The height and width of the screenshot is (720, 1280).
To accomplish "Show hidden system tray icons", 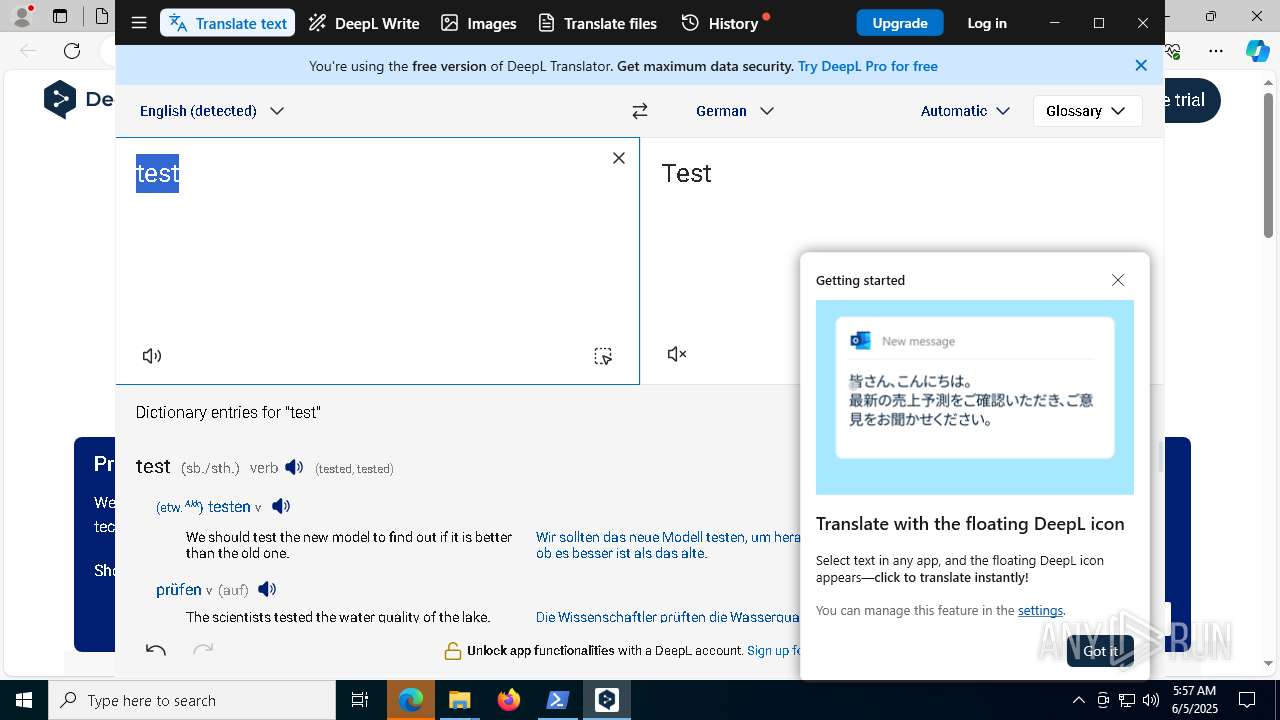I will pyautogui.click(x=1078, y=700).
